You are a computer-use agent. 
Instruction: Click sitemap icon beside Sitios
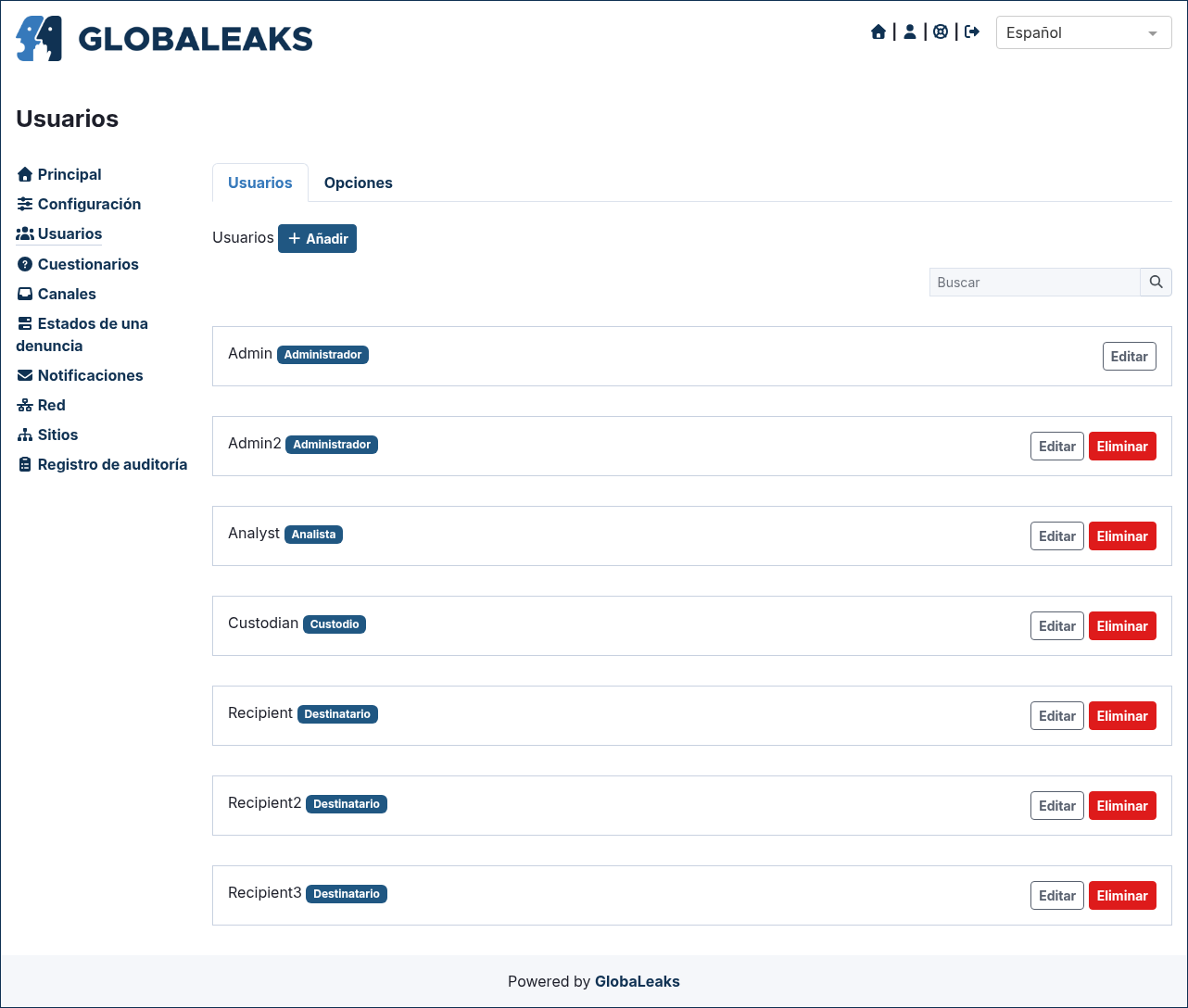click(25, 435)
